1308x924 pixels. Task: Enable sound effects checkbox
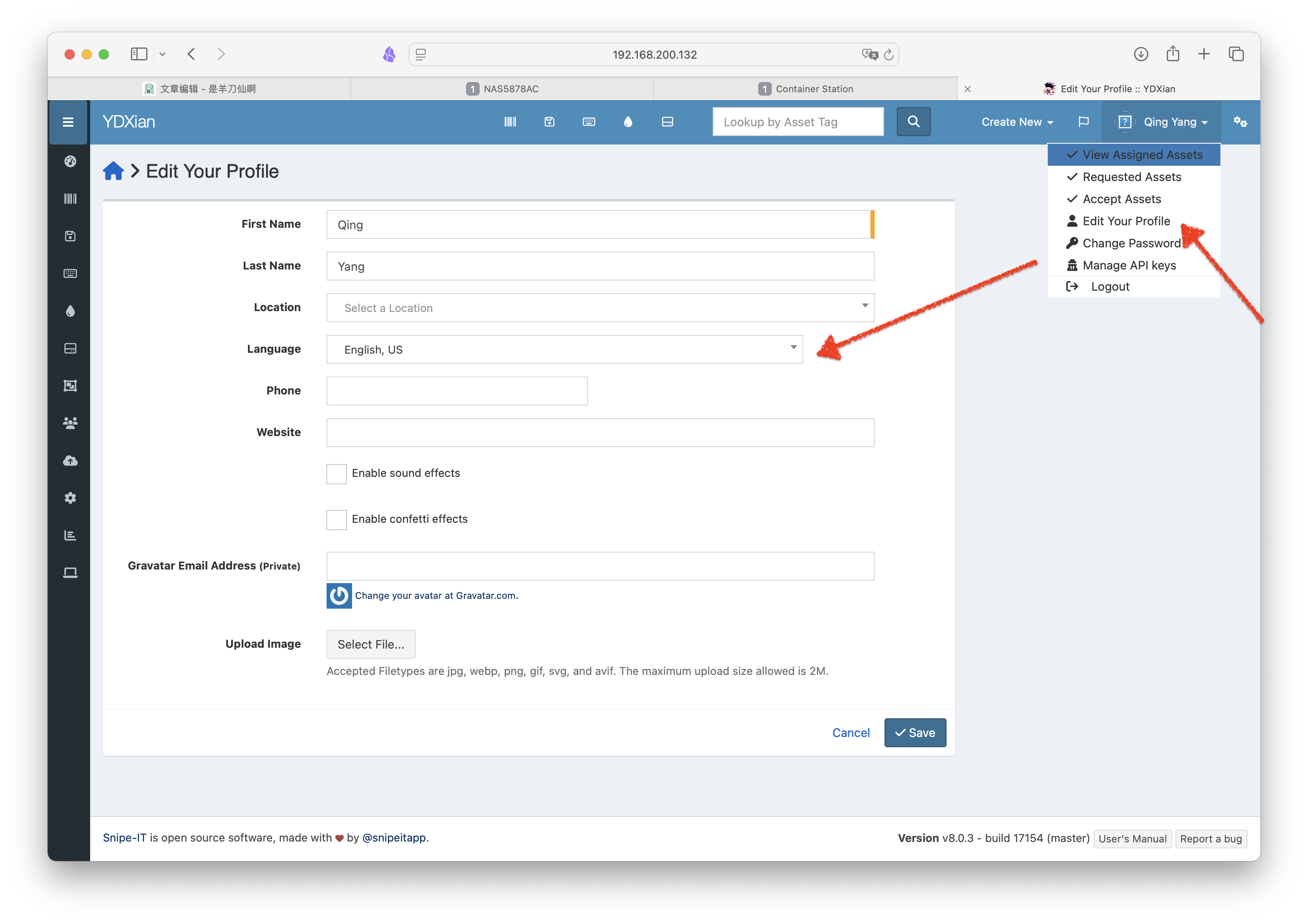(x=336, y=473)
